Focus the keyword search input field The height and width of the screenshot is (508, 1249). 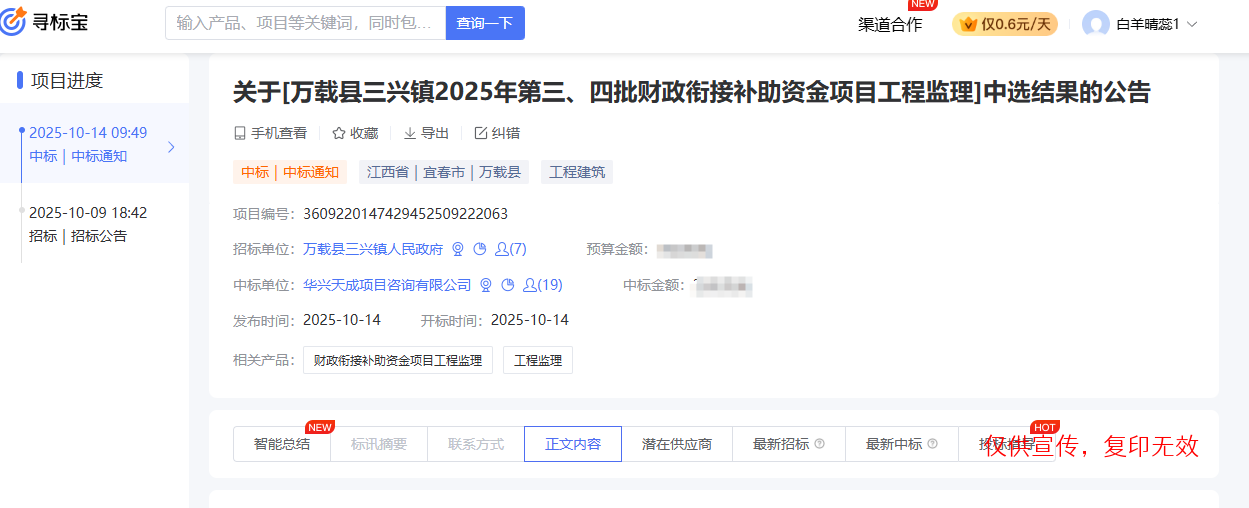pyautogui.click(x=305, y=23)
